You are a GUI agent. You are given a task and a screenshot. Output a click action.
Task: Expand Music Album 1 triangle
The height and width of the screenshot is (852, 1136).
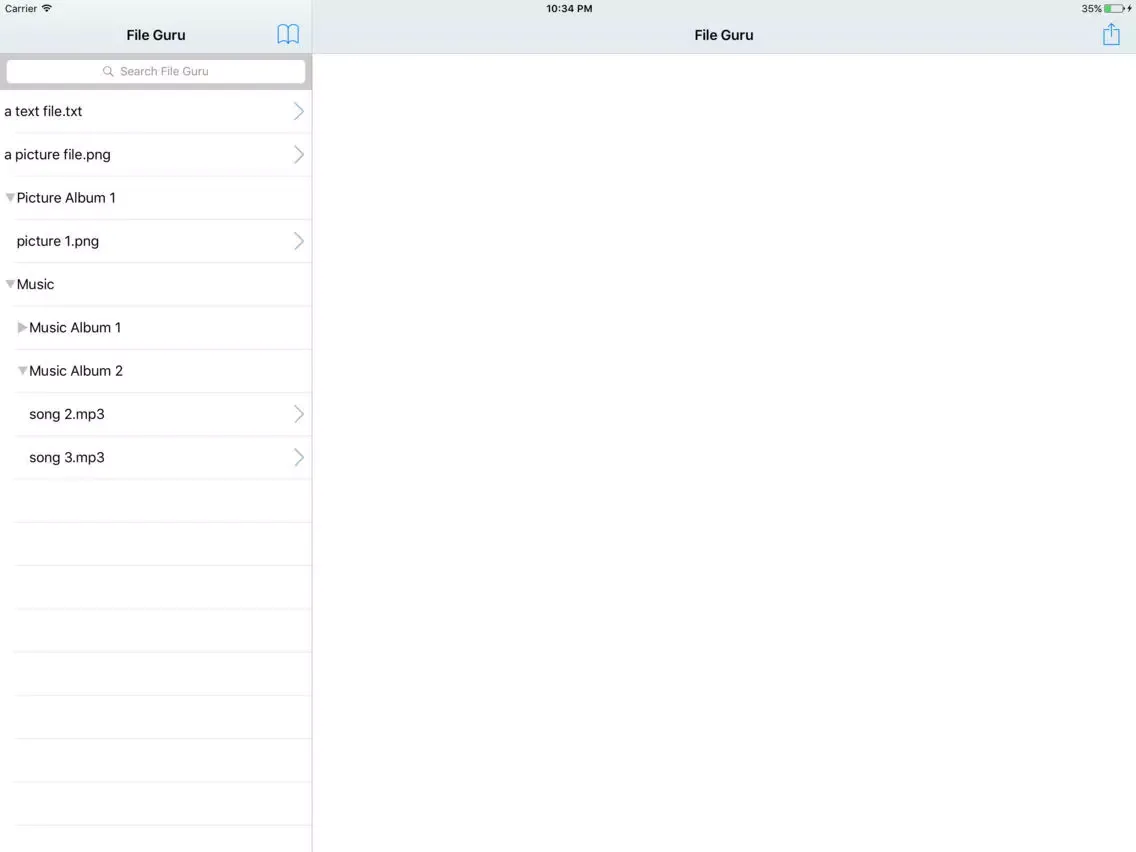22,327
